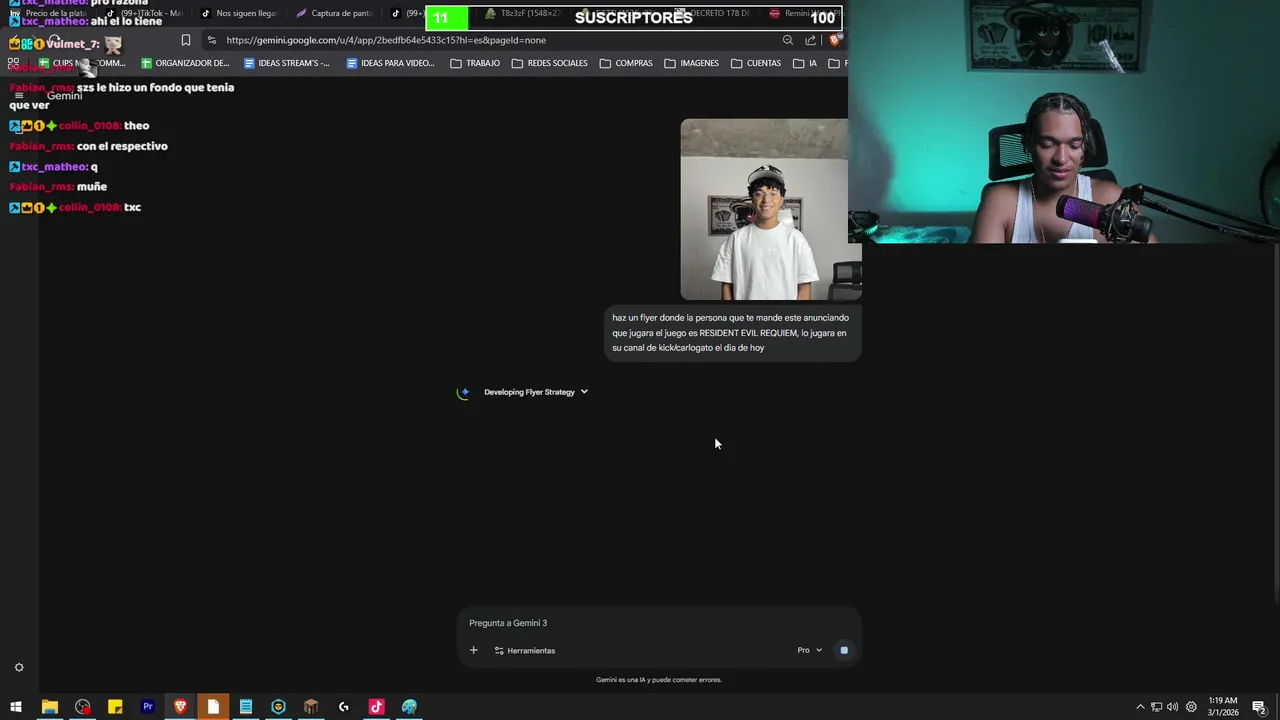The image size is (1280, 720).
Task: Open Windows notification center
Action: [1259, 707]
